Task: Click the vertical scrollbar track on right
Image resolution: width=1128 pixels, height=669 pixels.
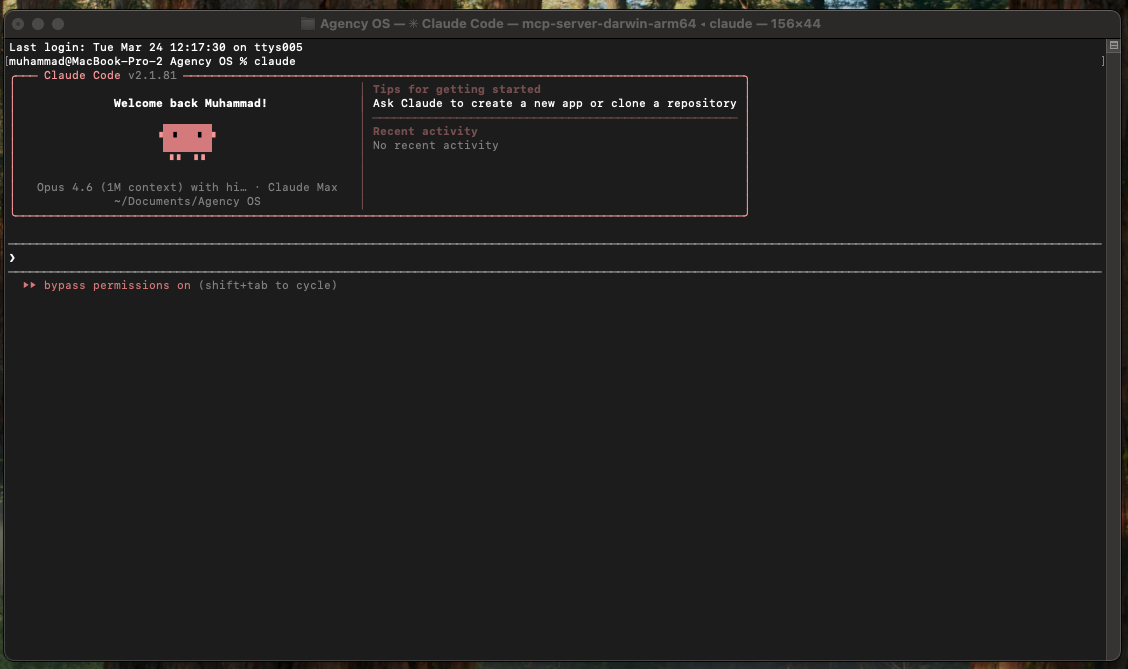Action: pos(1113,350)
